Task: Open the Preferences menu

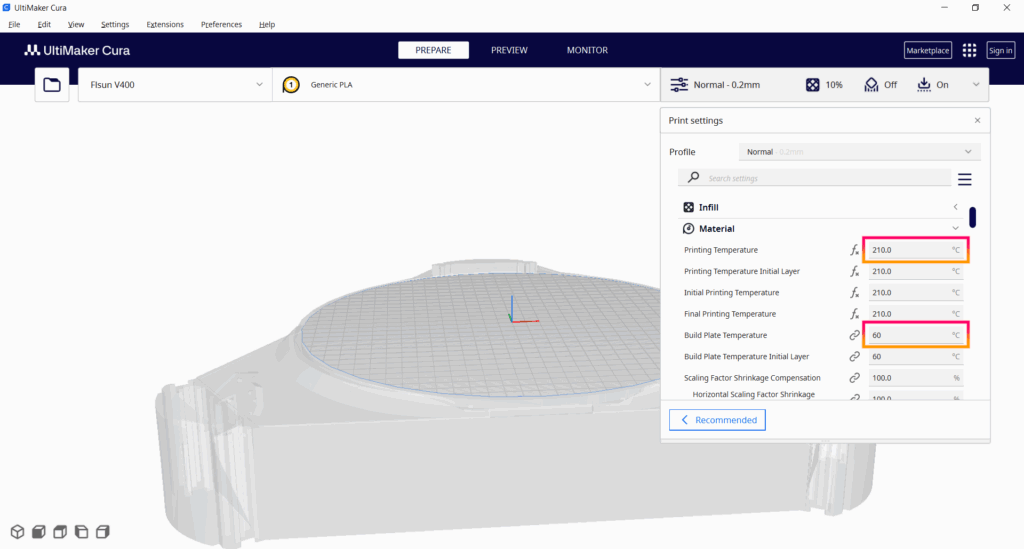Action: [x=221, y=24]
